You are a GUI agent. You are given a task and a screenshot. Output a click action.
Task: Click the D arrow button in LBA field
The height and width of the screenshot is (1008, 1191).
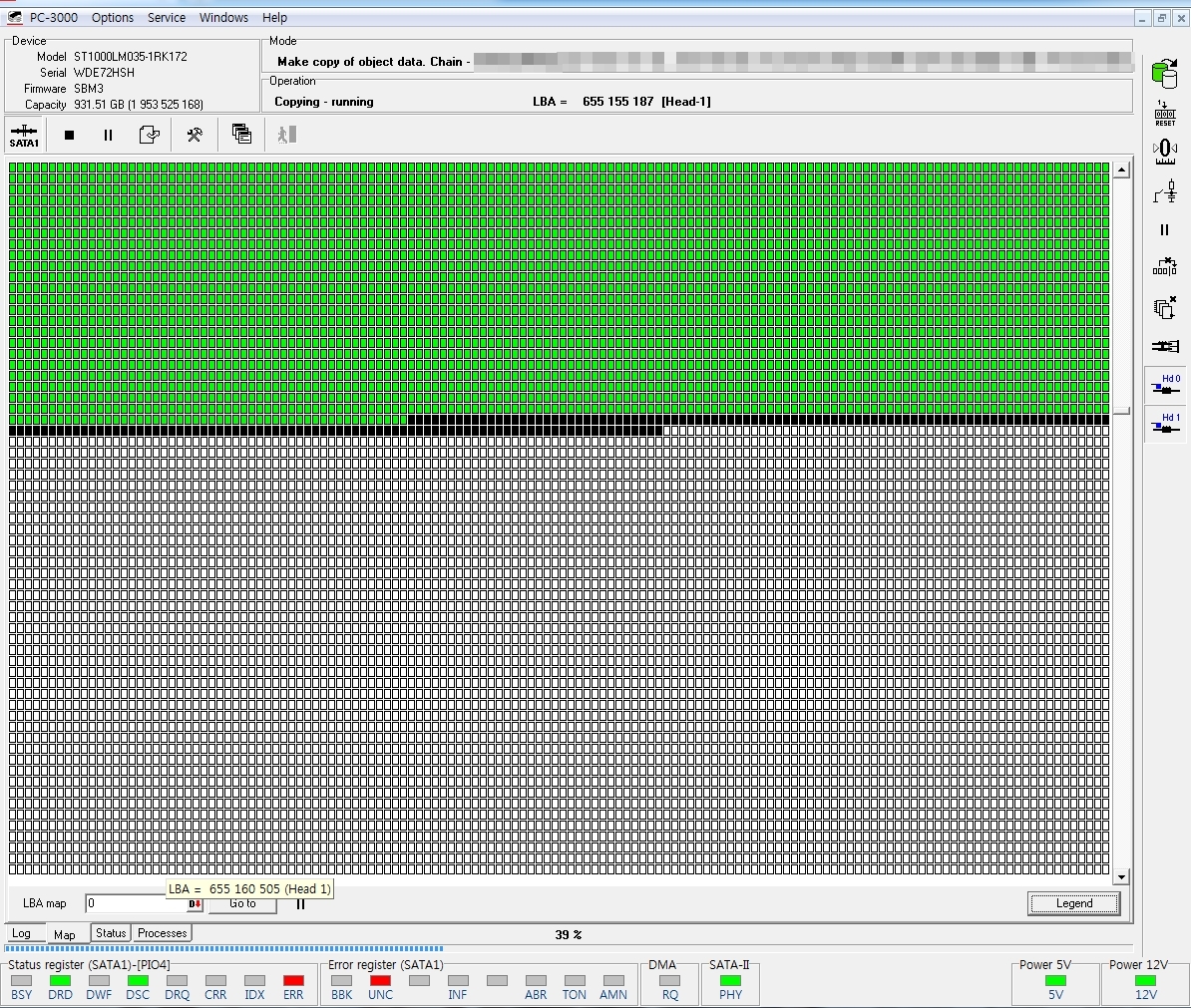(196, 904)
